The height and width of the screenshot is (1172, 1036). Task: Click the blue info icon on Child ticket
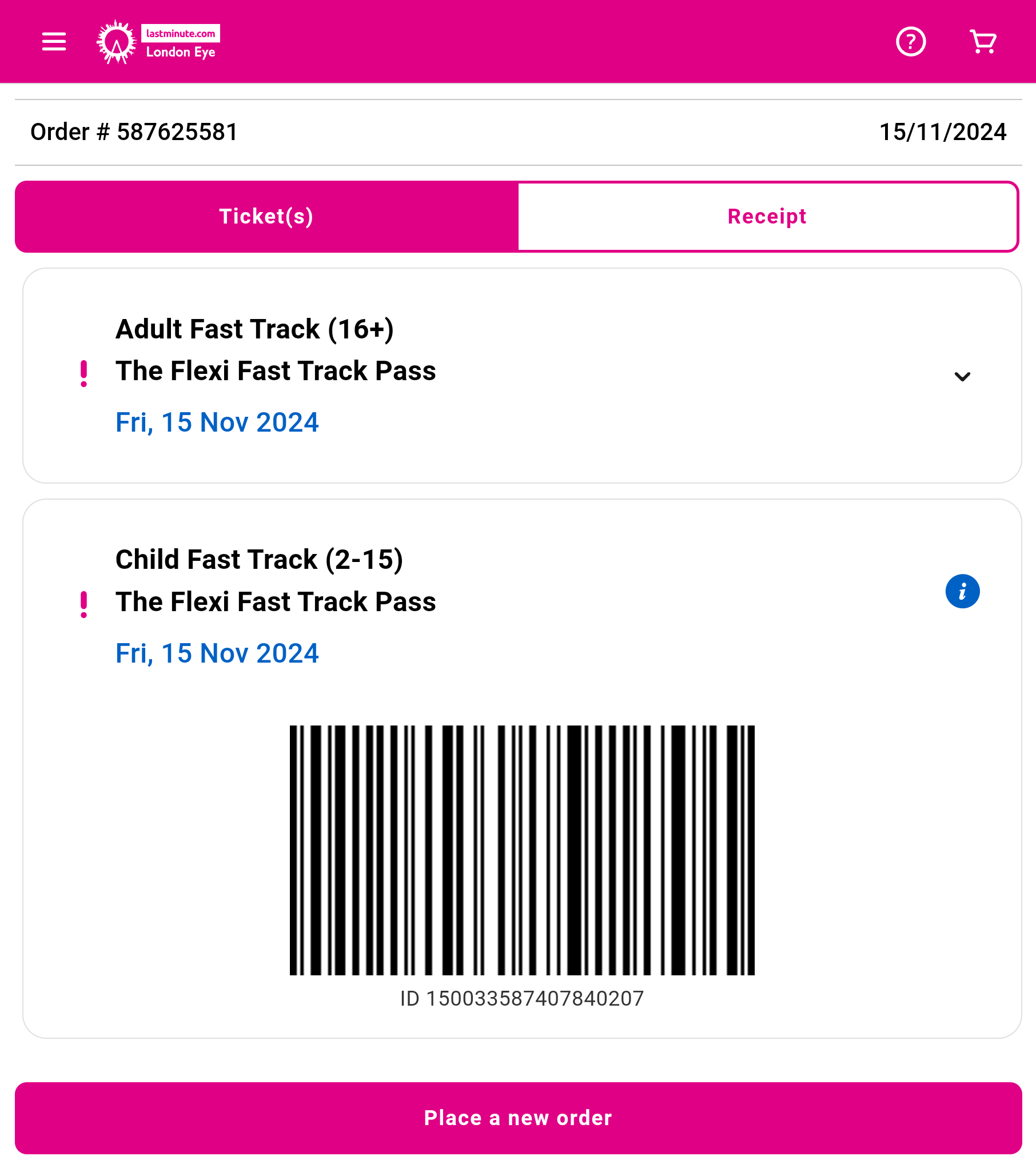click(x=962, y=591)
